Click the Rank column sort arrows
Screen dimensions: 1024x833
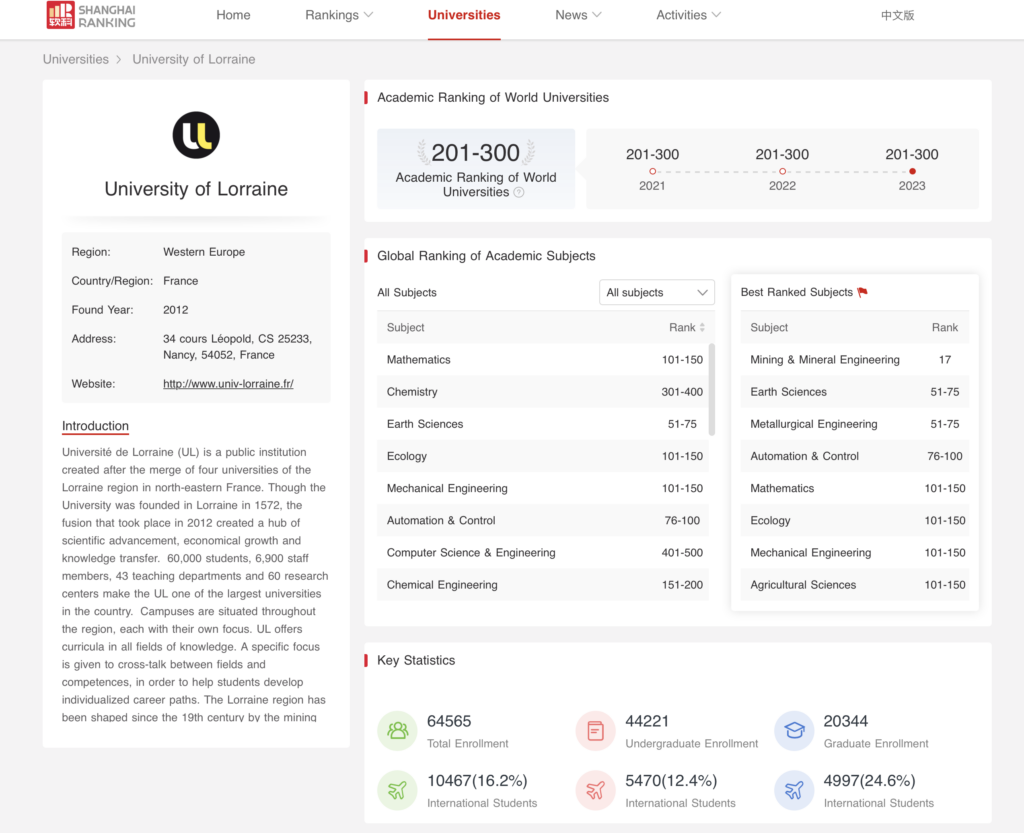click(702, 328)
